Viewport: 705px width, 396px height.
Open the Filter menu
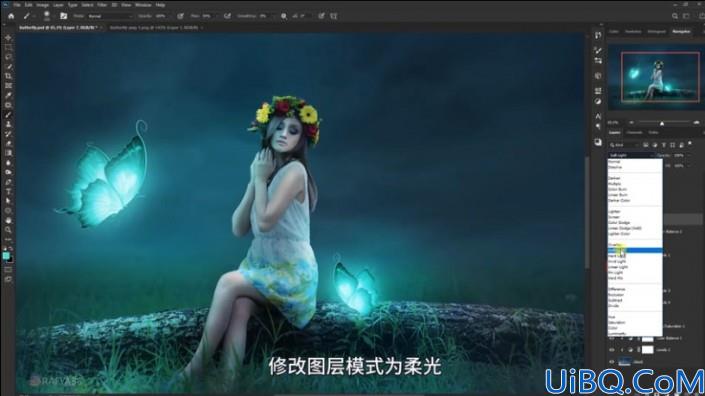coord(102,5)
